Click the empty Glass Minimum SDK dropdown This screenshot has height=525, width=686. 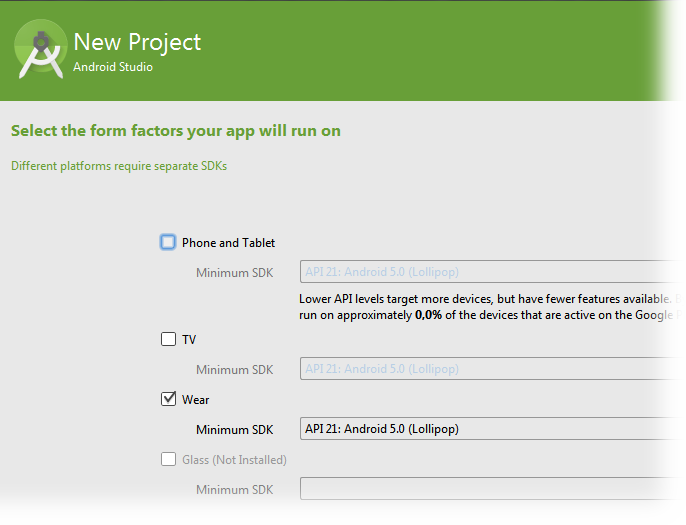pos(492,489)
